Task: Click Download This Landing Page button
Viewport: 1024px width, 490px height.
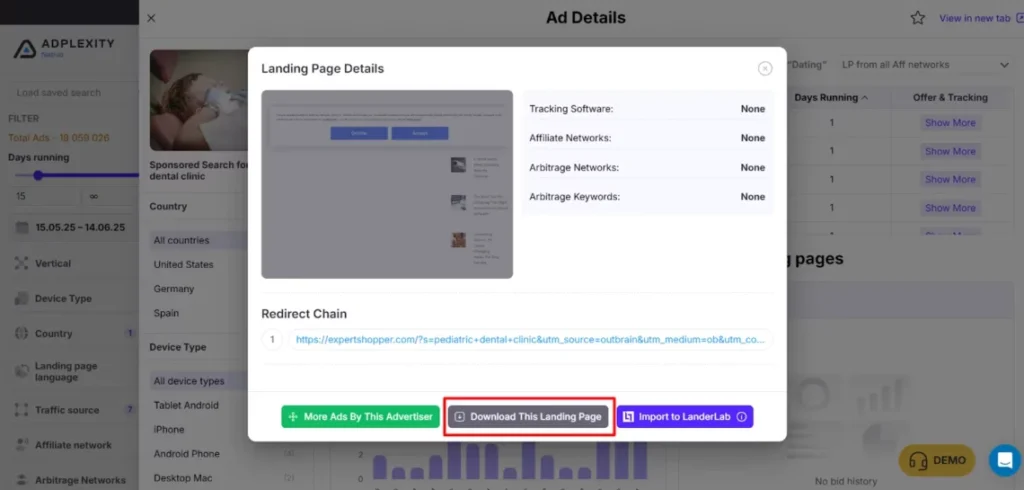Action: coord(527,417)
